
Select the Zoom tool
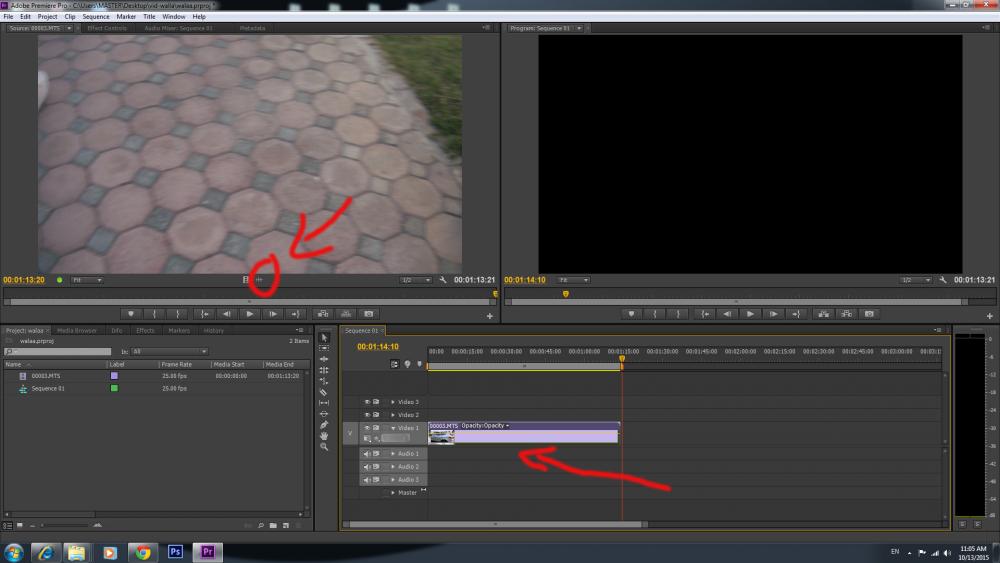coord(324,447)
